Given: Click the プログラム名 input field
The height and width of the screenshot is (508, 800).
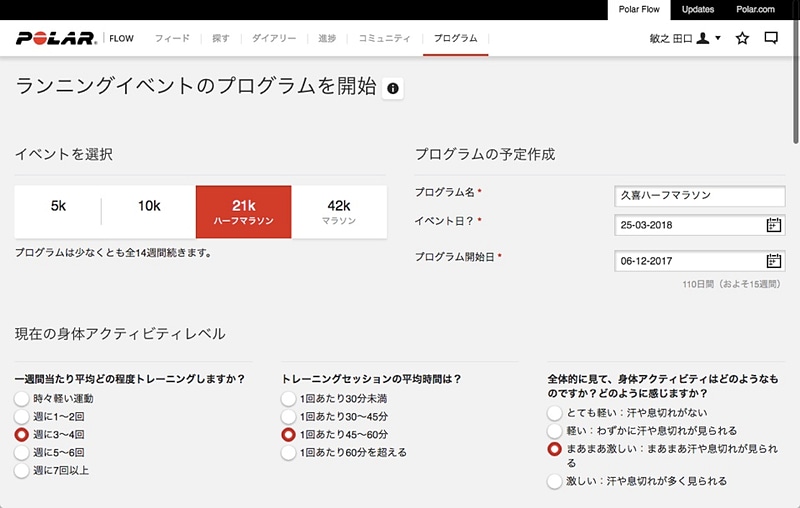Looking at the screenshot, I should [699, 196].
